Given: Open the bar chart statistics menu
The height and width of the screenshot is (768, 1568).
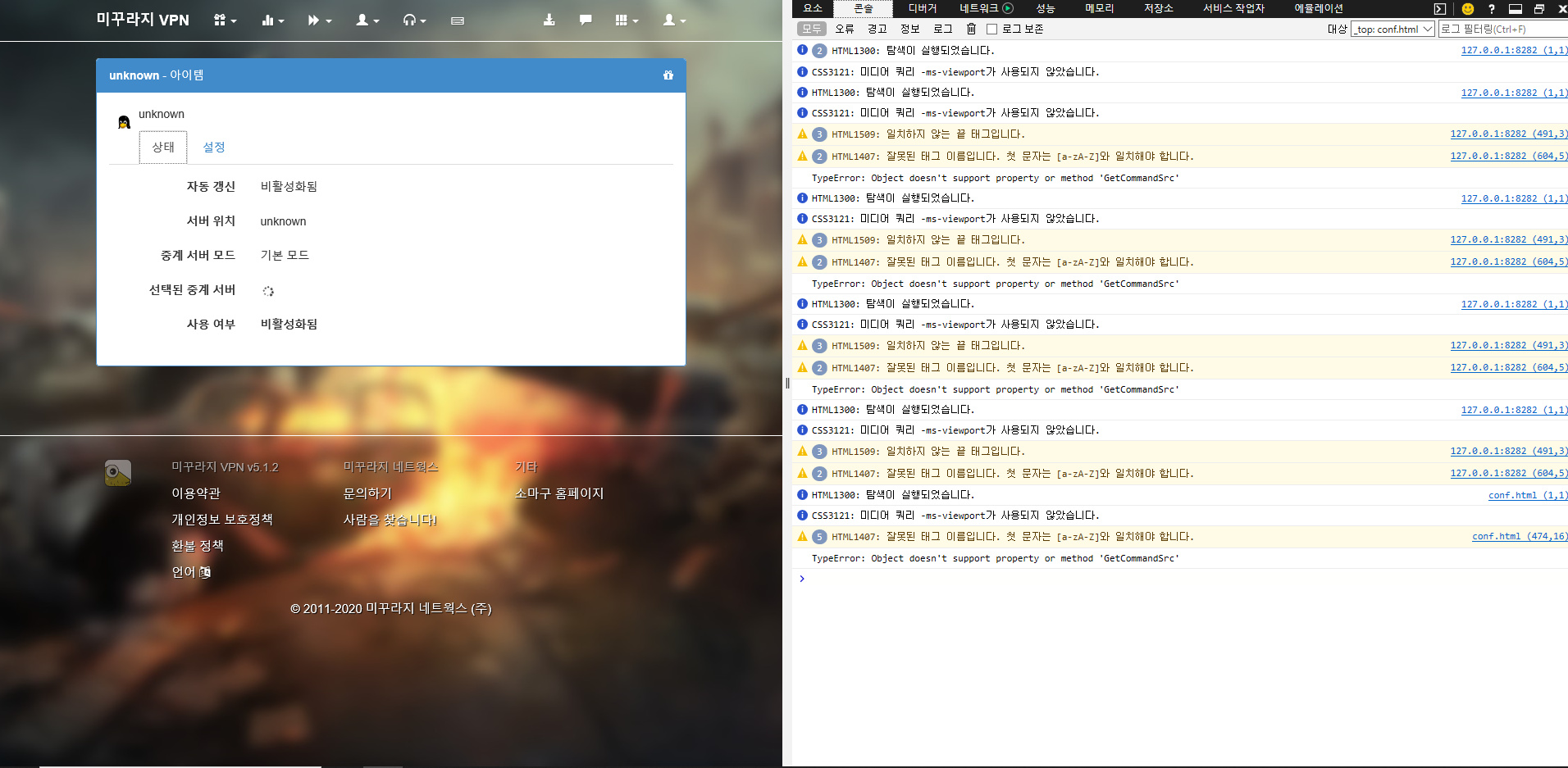Looking at the screenshot, I should 272,20.
